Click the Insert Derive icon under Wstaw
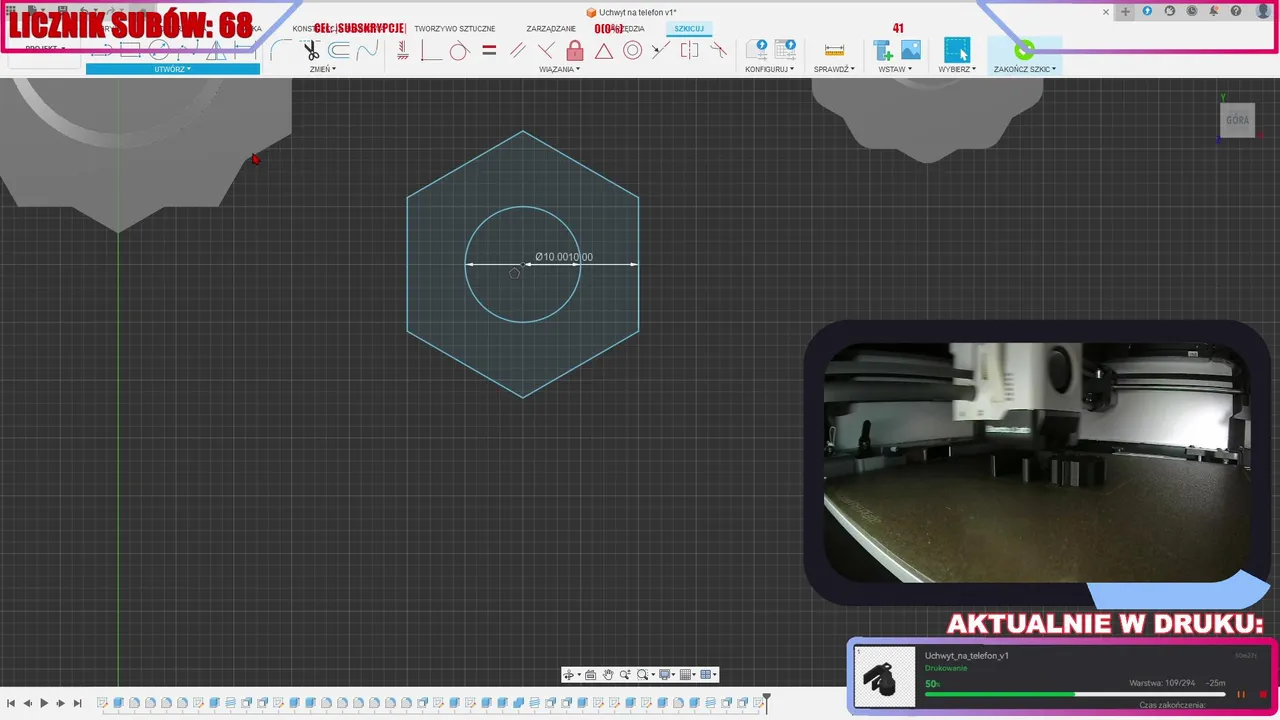Screen dimensions: 1280x720 click(x=883, y=50)
